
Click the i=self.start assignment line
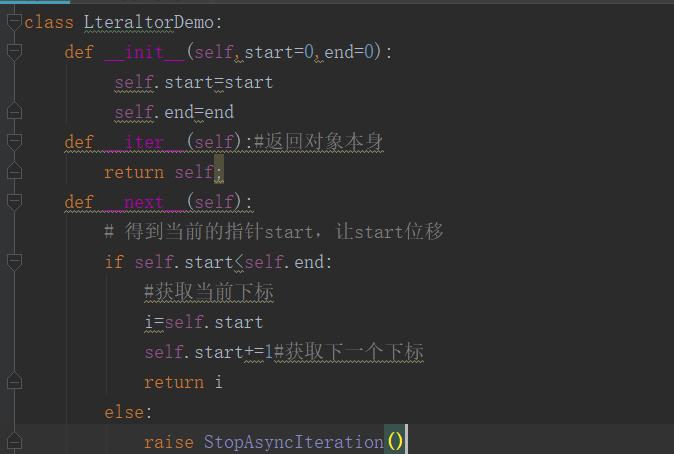(203, 322)
